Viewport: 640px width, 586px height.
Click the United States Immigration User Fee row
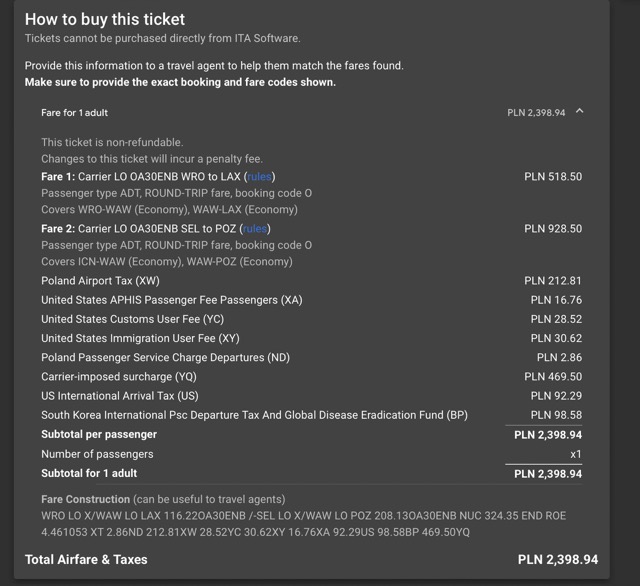(x=311, y=338)
